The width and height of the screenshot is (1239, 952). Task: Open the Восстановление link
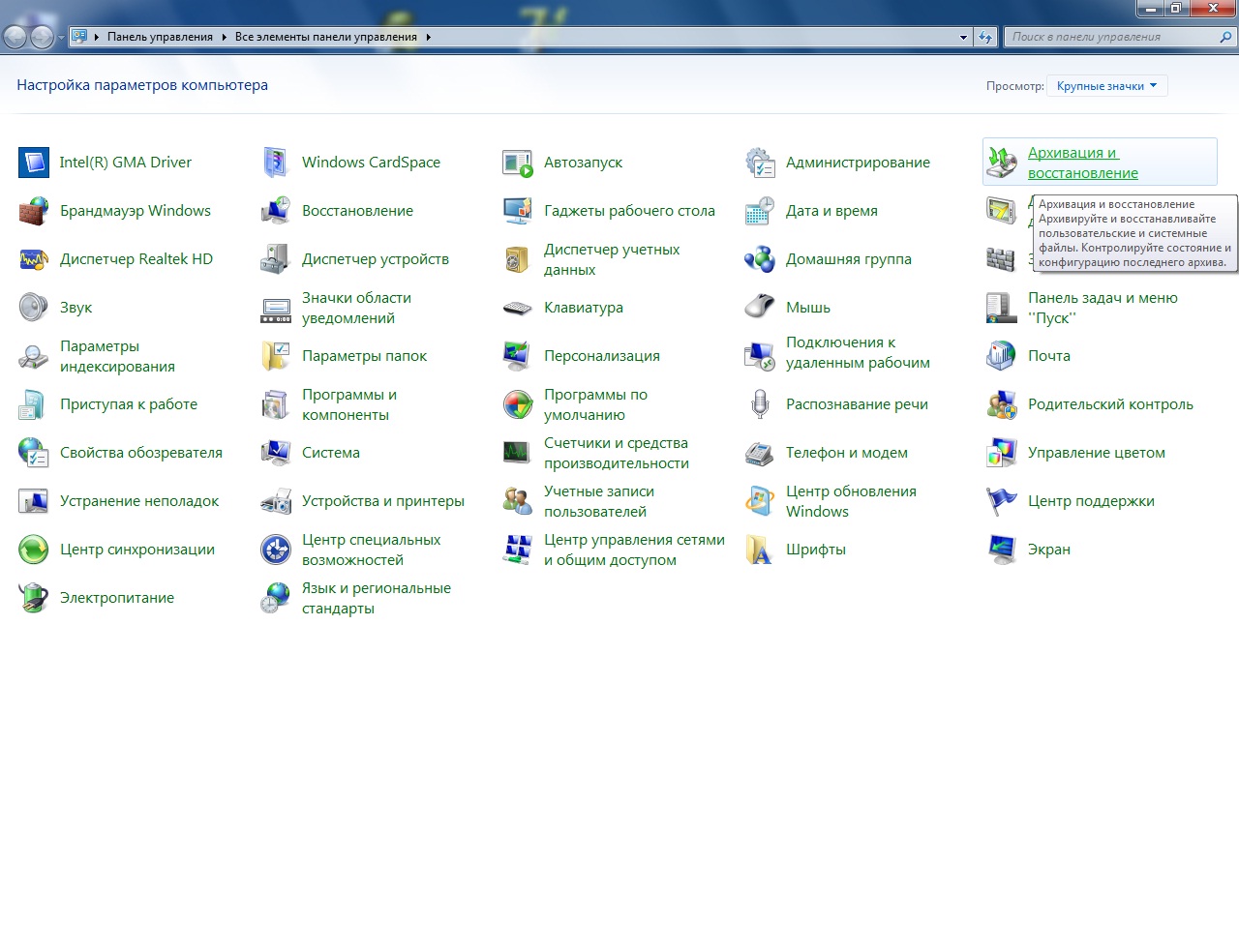357,211
